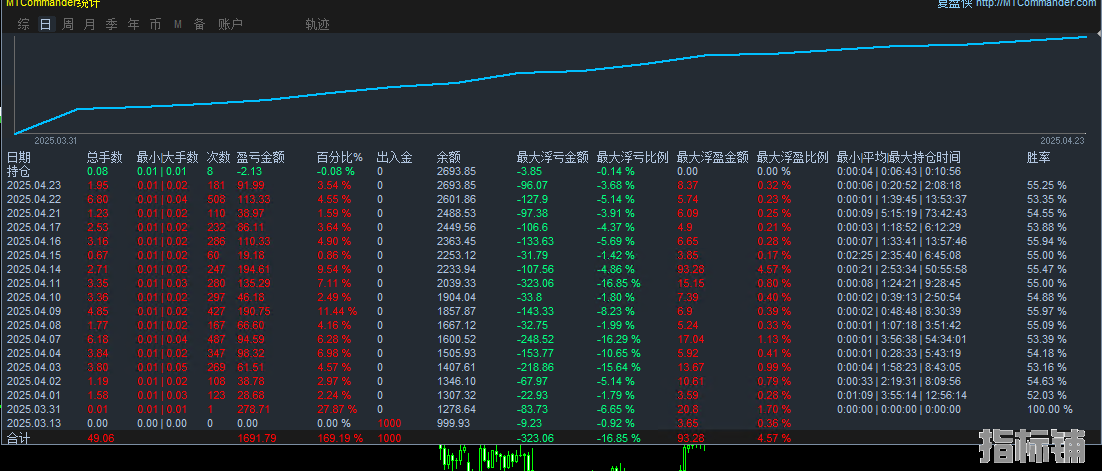The width and height of the screenshot is (1102, 471).
Task: Click the 胜率 column header
Action: 1039,157
